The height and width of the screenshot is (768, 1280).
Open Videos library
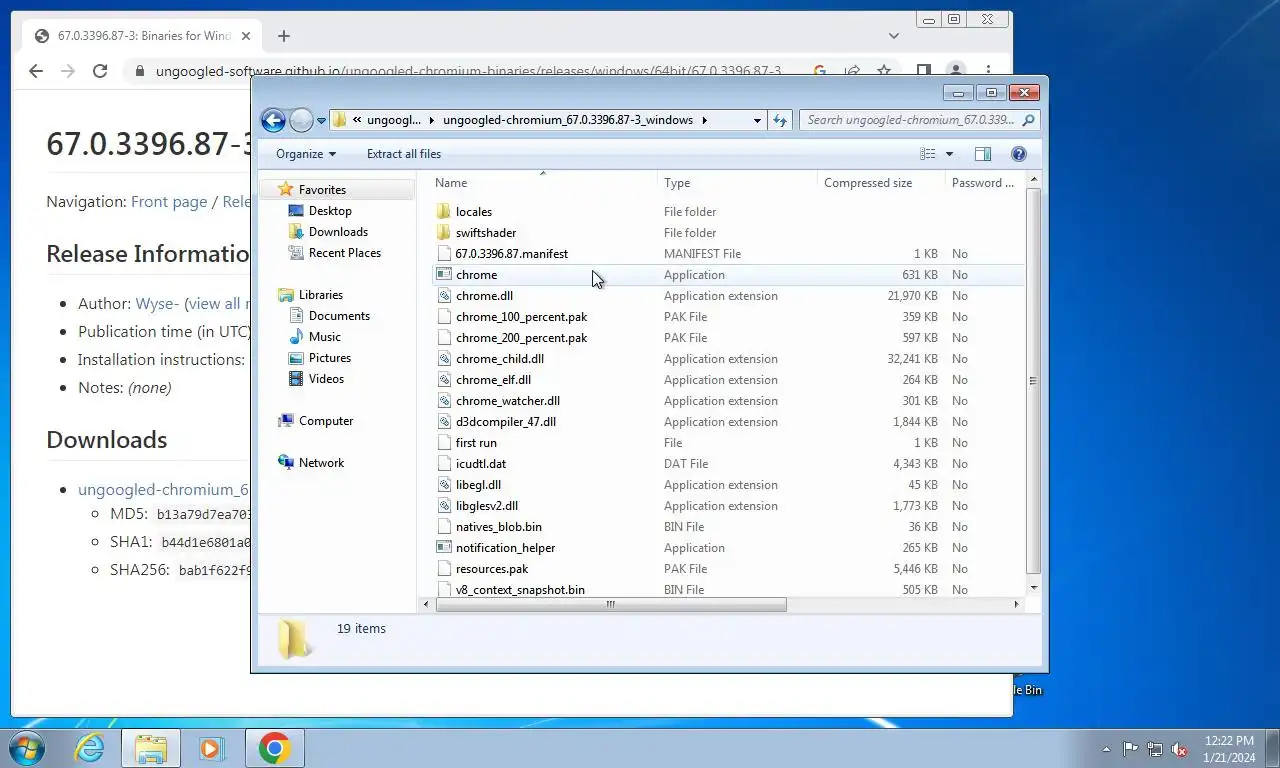[326, 379]
